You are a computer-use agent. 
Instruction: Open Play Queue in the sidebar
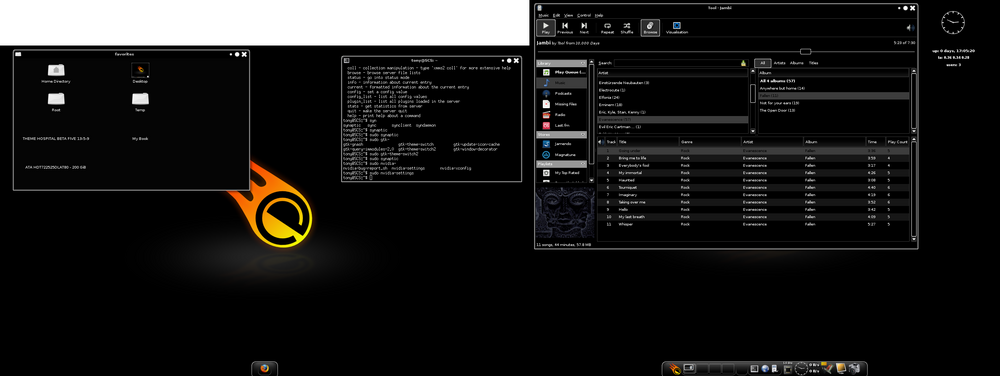(561, 73)
